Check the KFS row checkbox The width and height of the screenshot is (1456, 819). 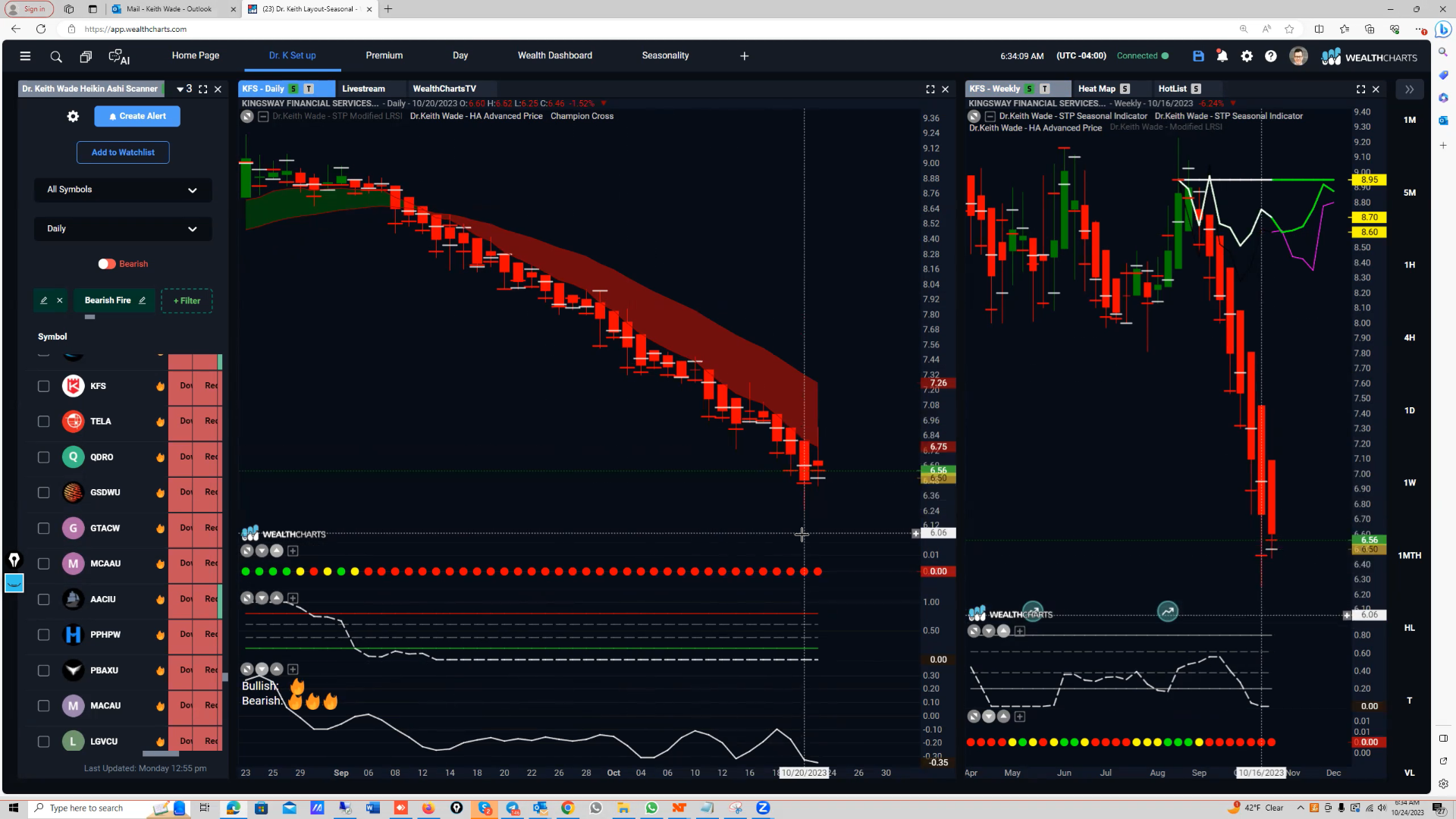pyautogui.click(x=43, y=386)
